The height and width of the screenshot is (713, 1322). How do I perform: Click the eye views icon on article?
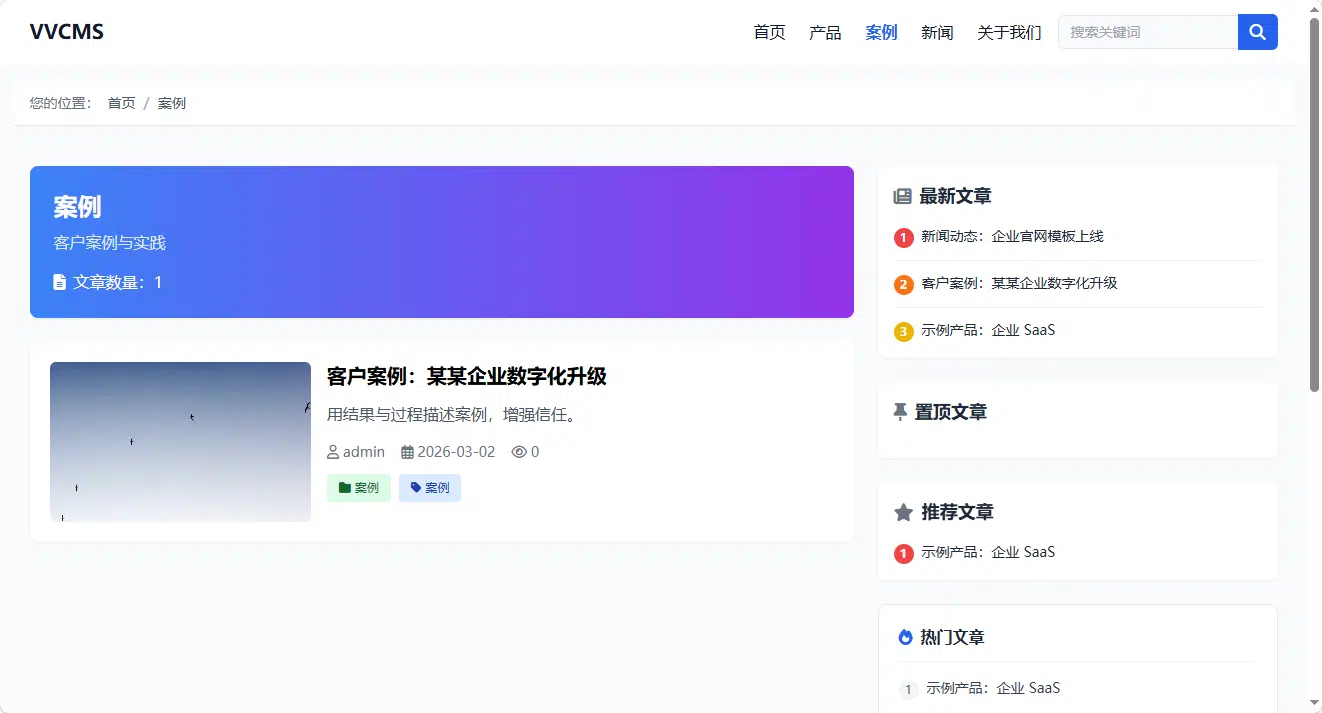[x=519, y=452]
